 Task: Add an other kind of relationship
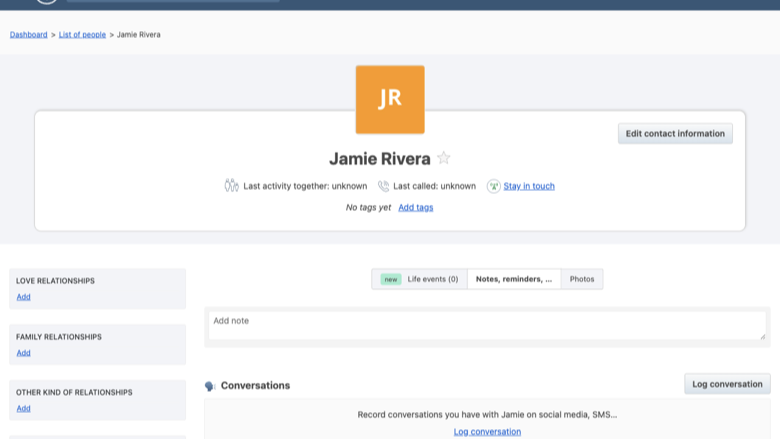pos(23,409)
